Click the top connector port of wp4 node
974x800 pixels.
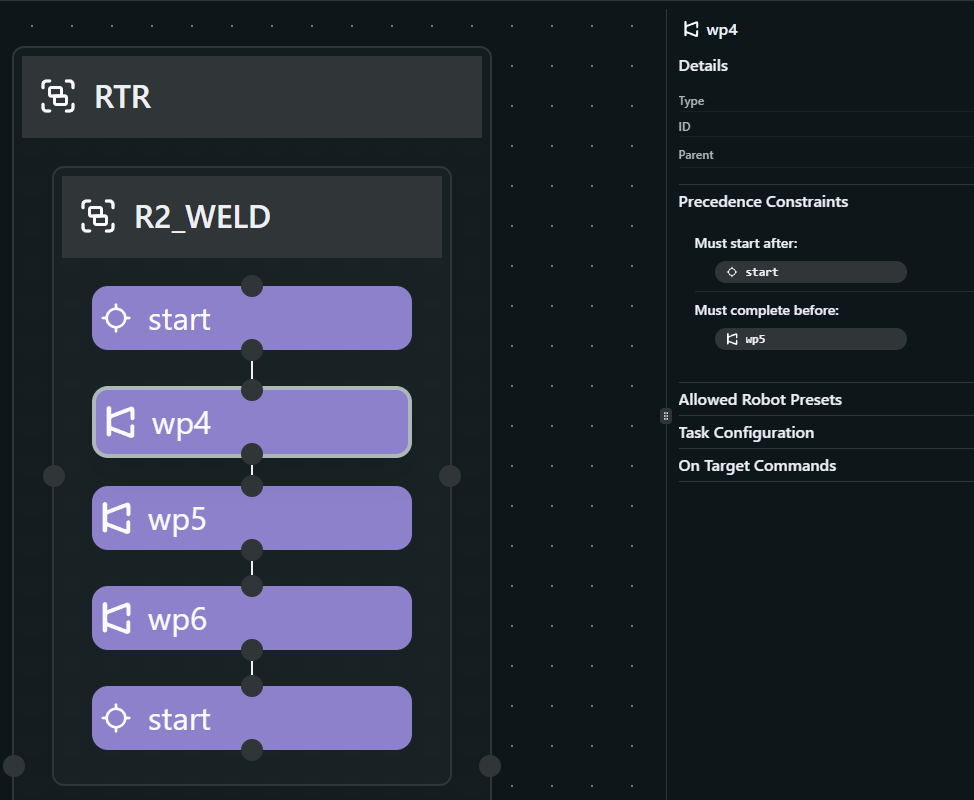click(x=252, y=390)
